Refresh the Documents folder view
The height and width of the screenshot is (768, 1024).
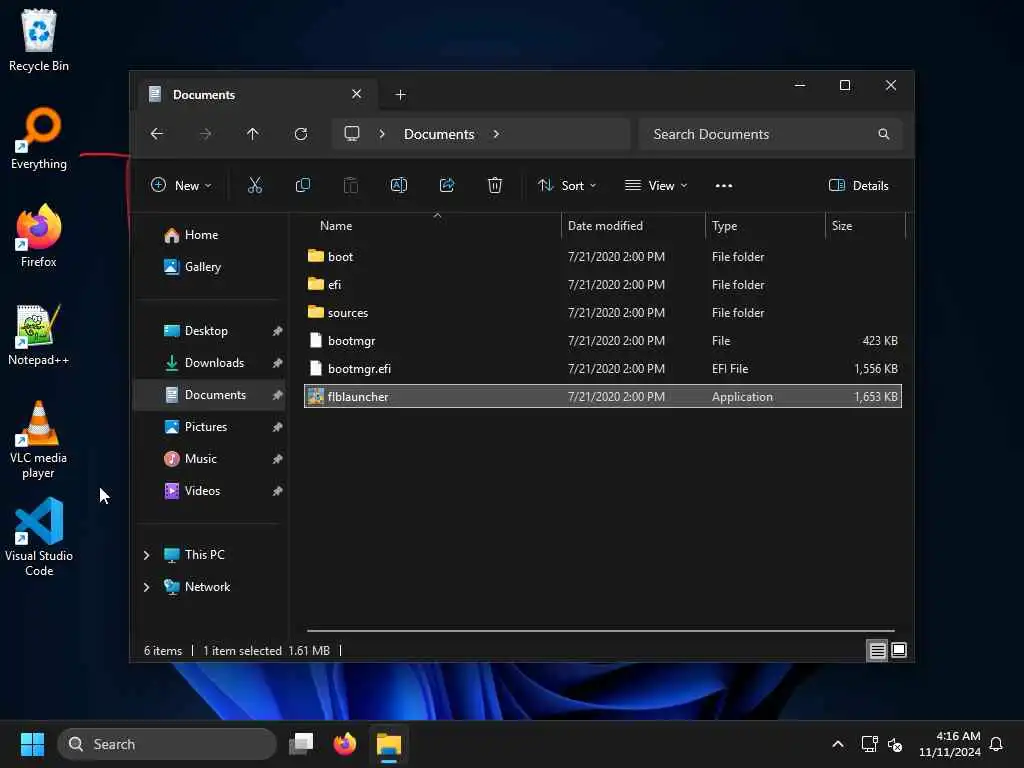coord(300,134)
